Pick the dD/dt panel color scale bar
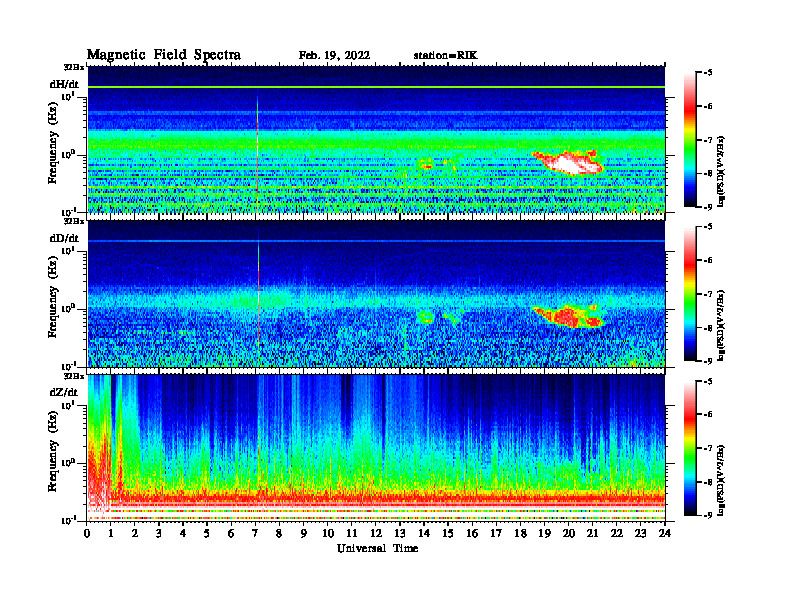This screenshot has width=792, height=612. coord(690,293)
